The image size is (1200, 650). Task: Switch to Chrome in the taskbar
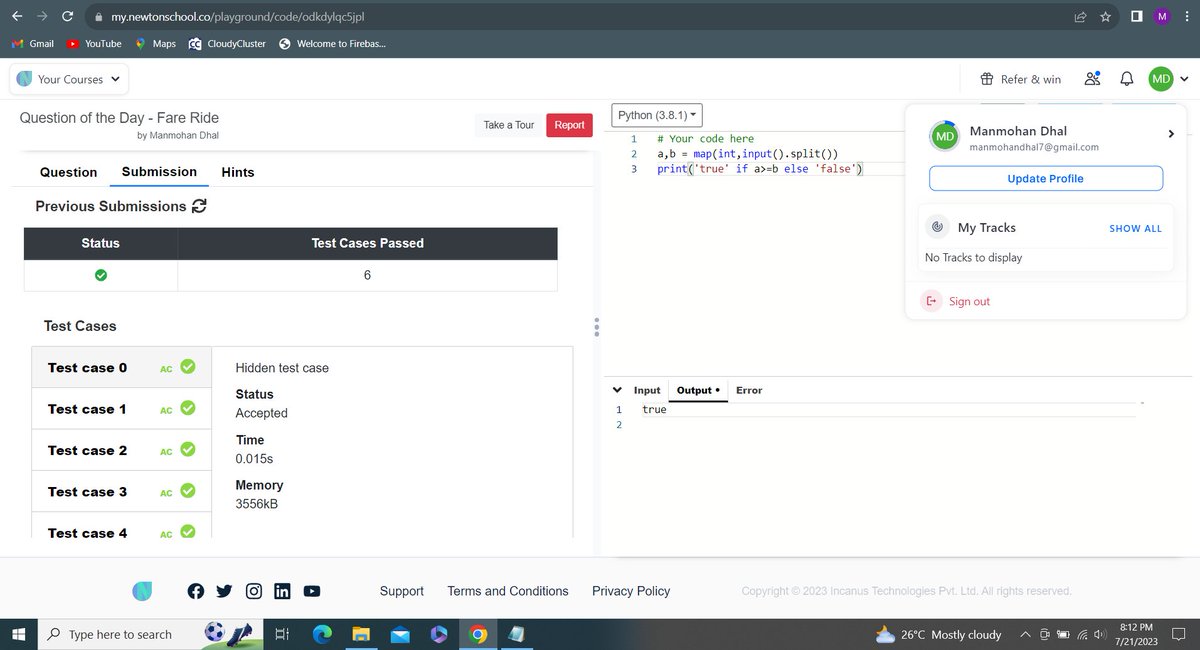click(x=477, y=634)
